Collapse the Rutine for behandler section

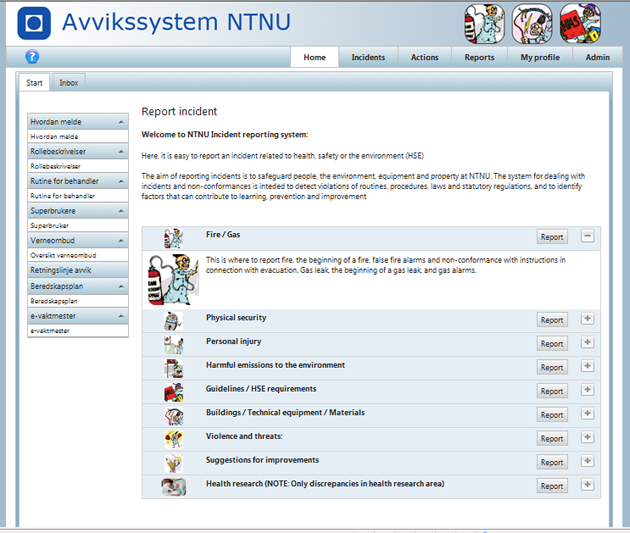pyautogui.click(x=121, y=182)
